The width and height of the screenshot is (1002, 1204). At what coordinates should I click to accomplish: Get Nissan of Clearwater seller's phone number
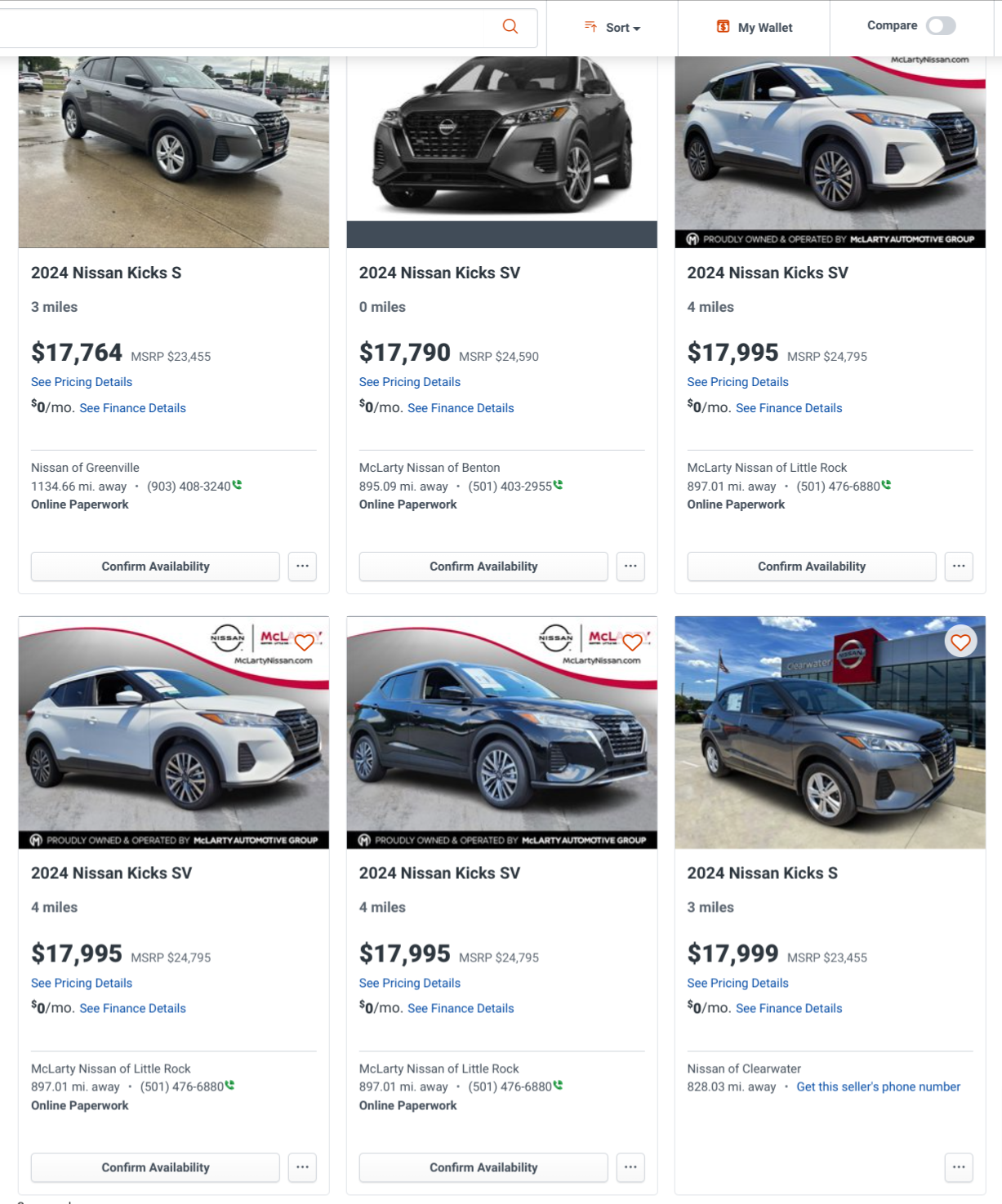tap(878, 1087)
